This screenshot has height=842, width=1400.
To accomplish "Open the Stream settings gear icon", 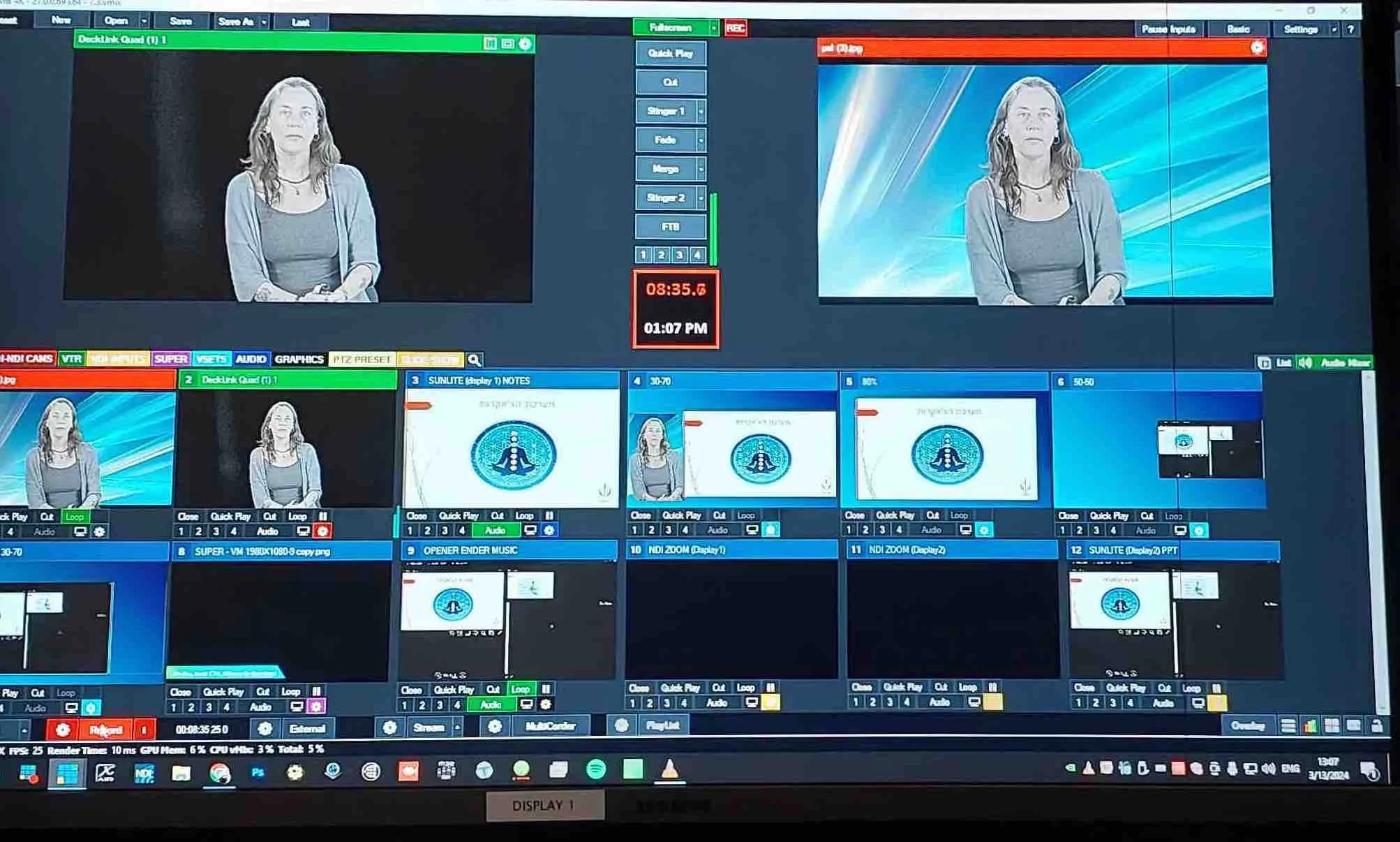I will tap(389, 727).
